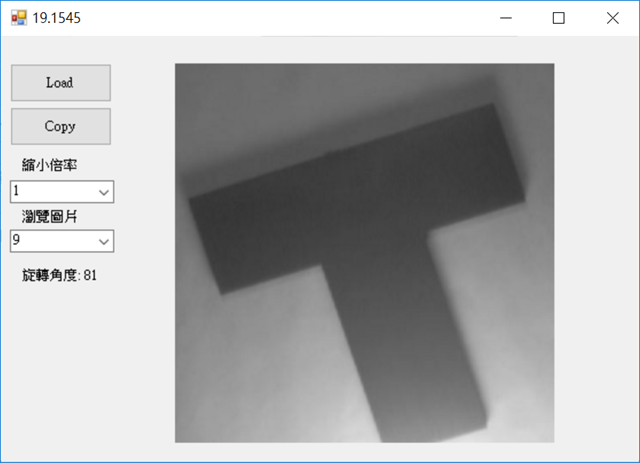Click the application icon in title bar
Image resolution: width=640 pixels, height=463 pixels.
click(x=19, y=18)
